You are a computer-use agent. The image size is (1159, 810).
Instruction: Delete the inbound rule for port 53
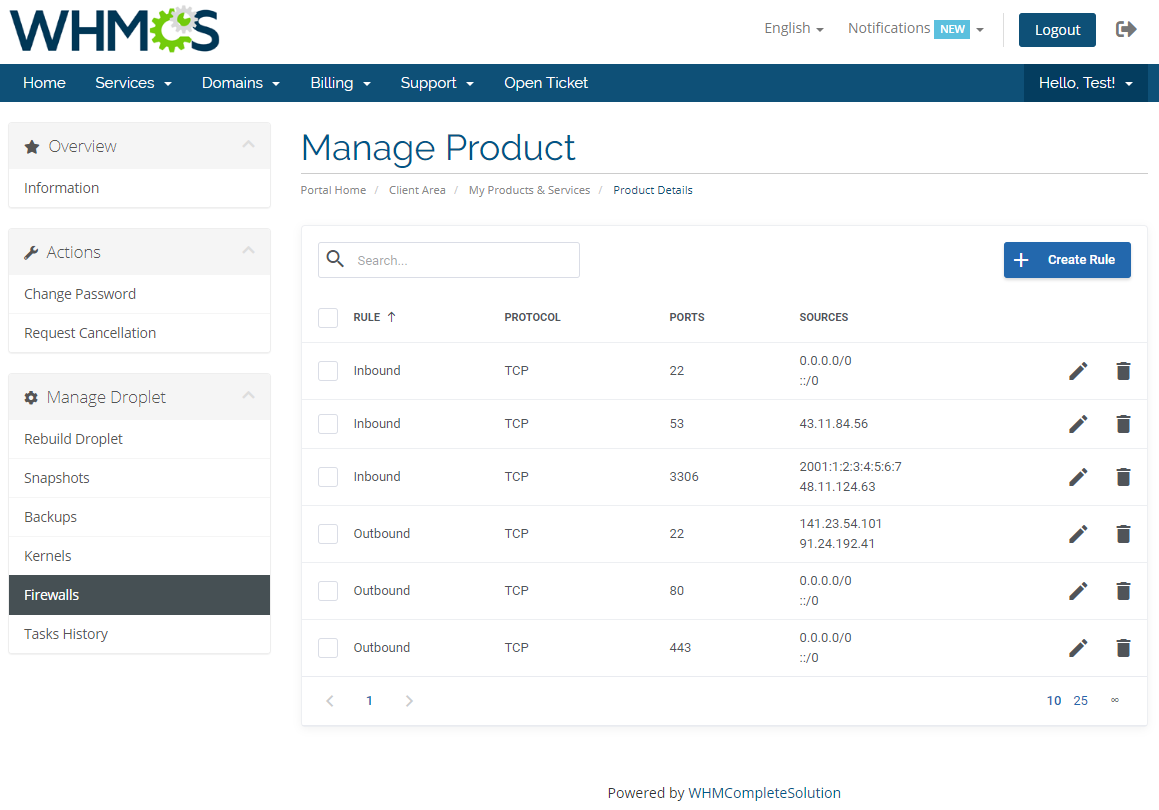1123,423
